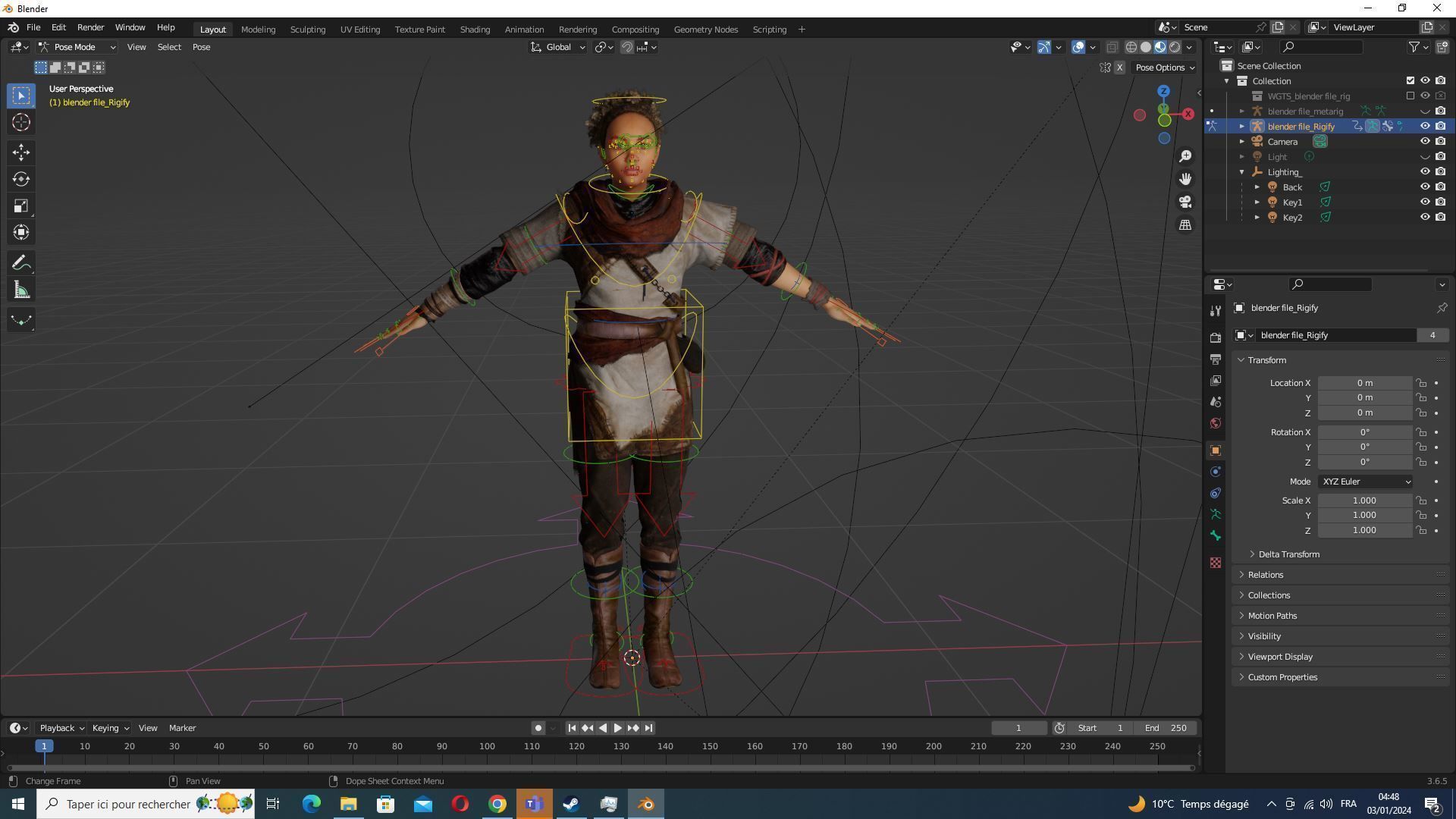Screen dimensions: 1456x819
Task: Click the outliner search field
Action: tap(1321, 47)
